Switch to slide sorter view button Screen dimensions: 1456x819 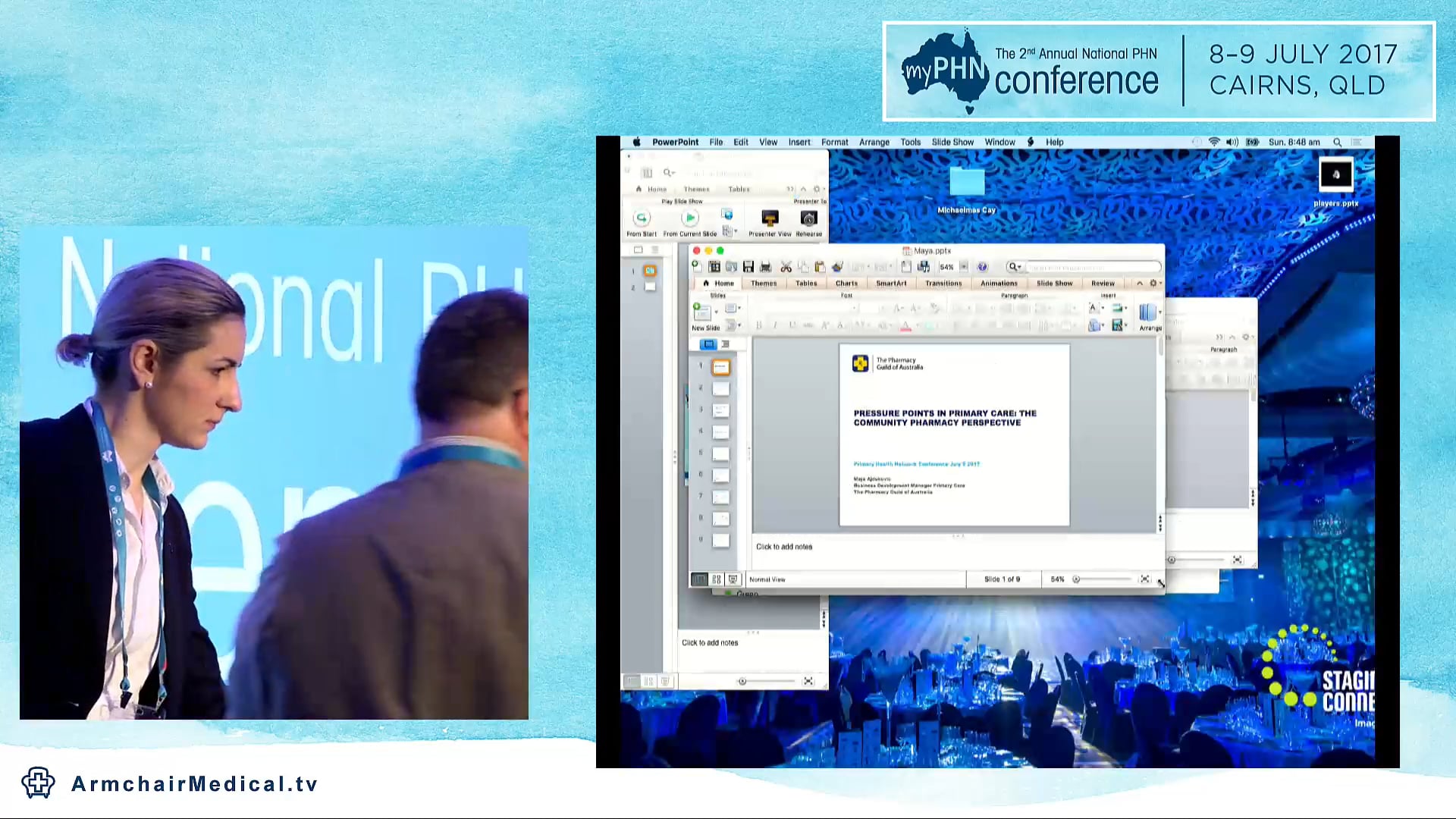(716, 579)
